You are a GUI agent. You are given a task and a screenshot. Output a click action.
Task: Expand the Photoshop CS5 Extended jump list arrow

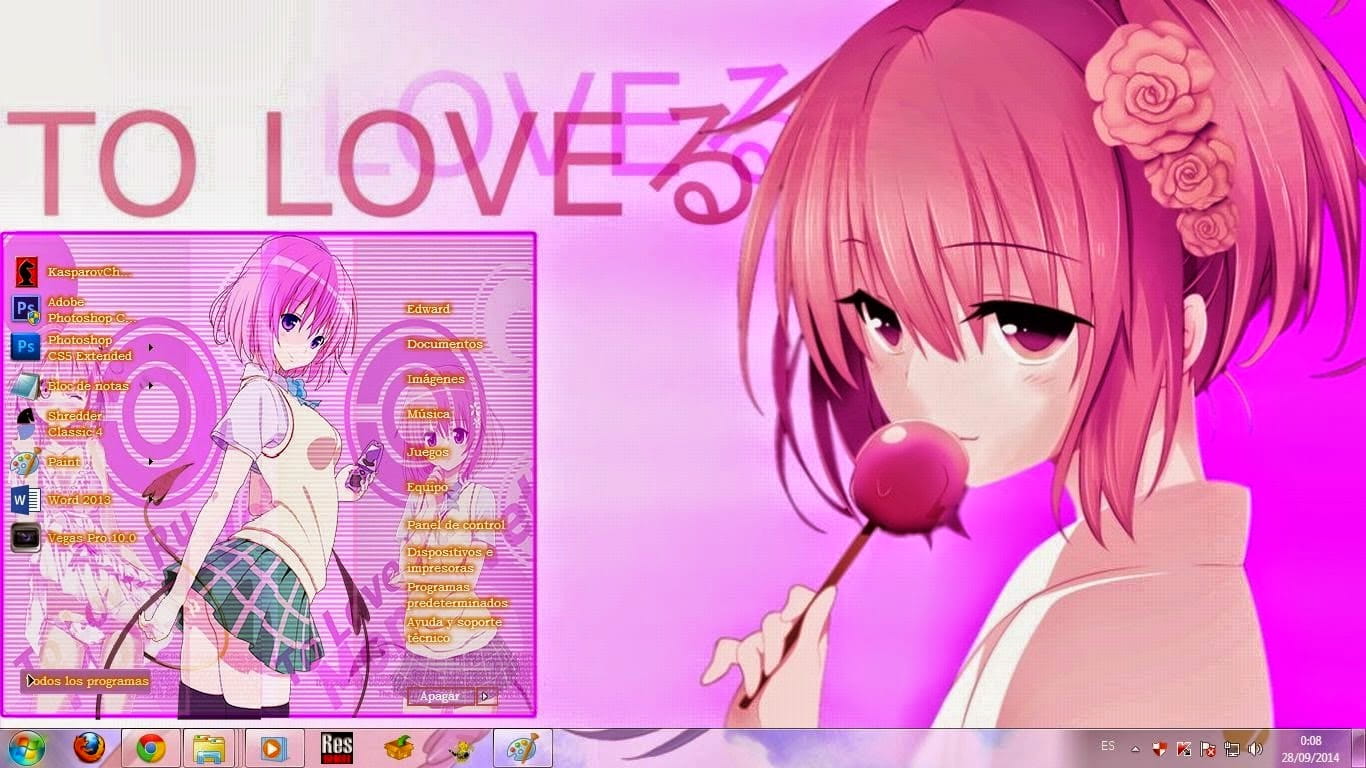tap(151, 348)
